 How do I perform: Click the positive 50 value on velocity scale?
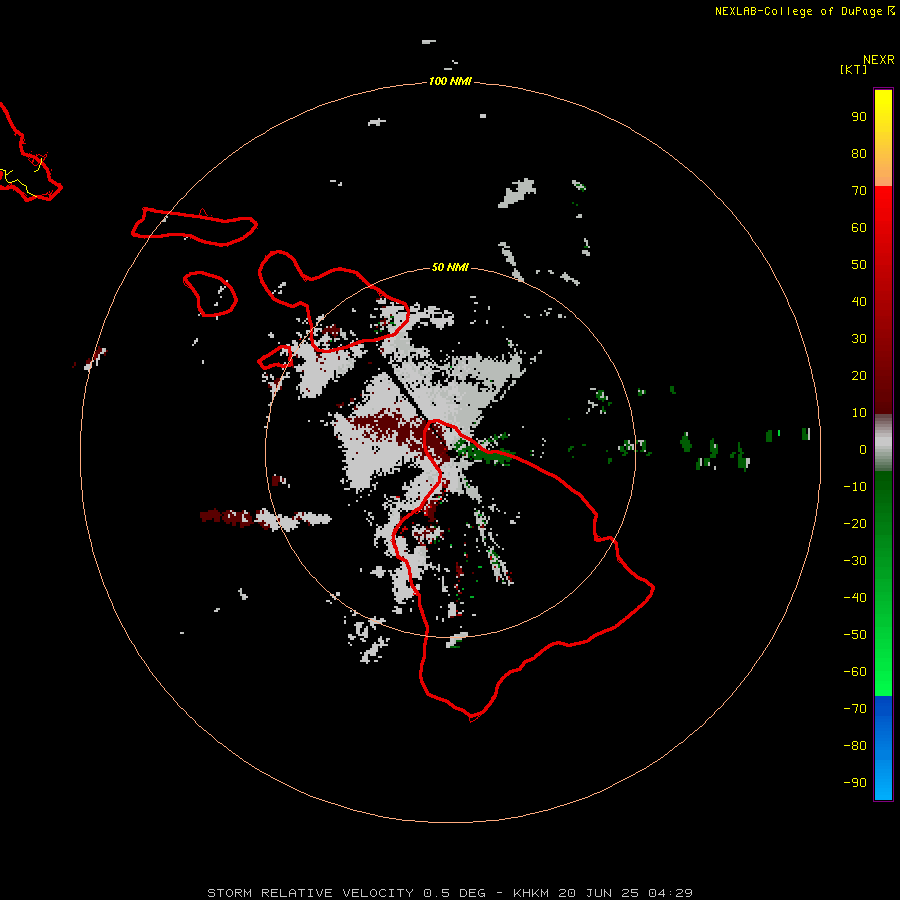pyautogui.click(x=859, y=265)
